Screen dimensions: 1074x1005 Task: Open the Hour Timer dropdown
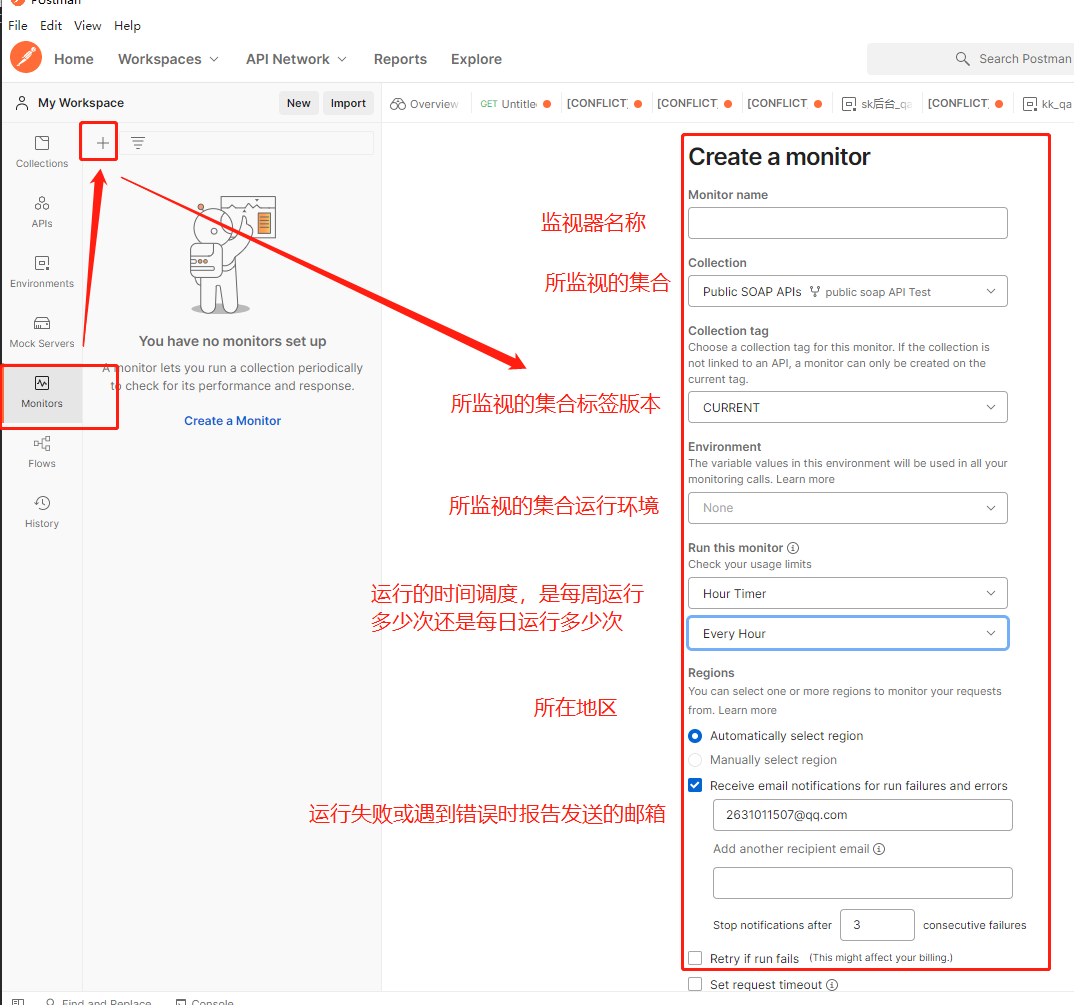(x=847, y=593)
